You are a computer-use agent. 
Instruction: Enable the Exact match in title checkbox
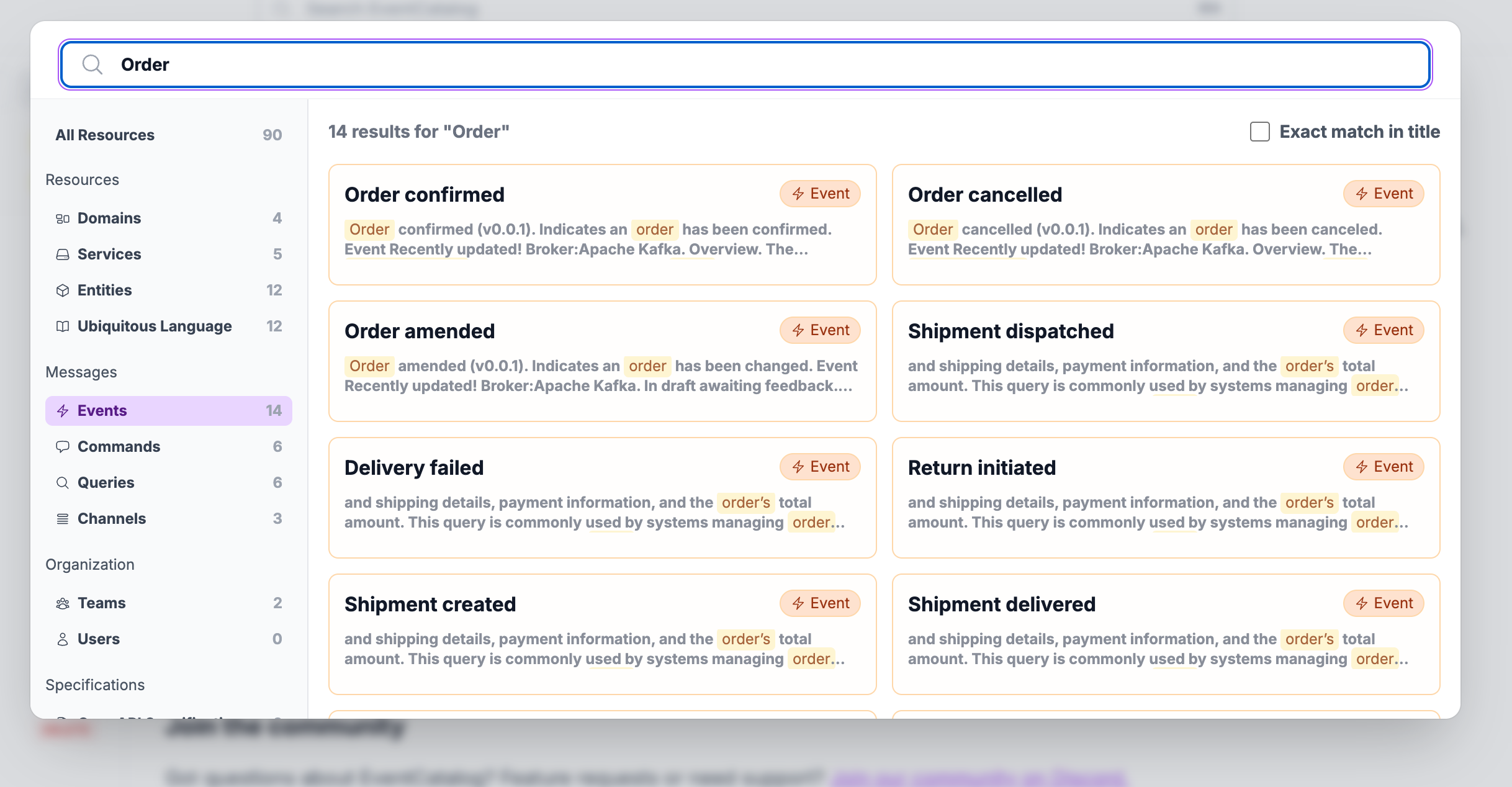pyautogui.click(x=1259, y=132)
